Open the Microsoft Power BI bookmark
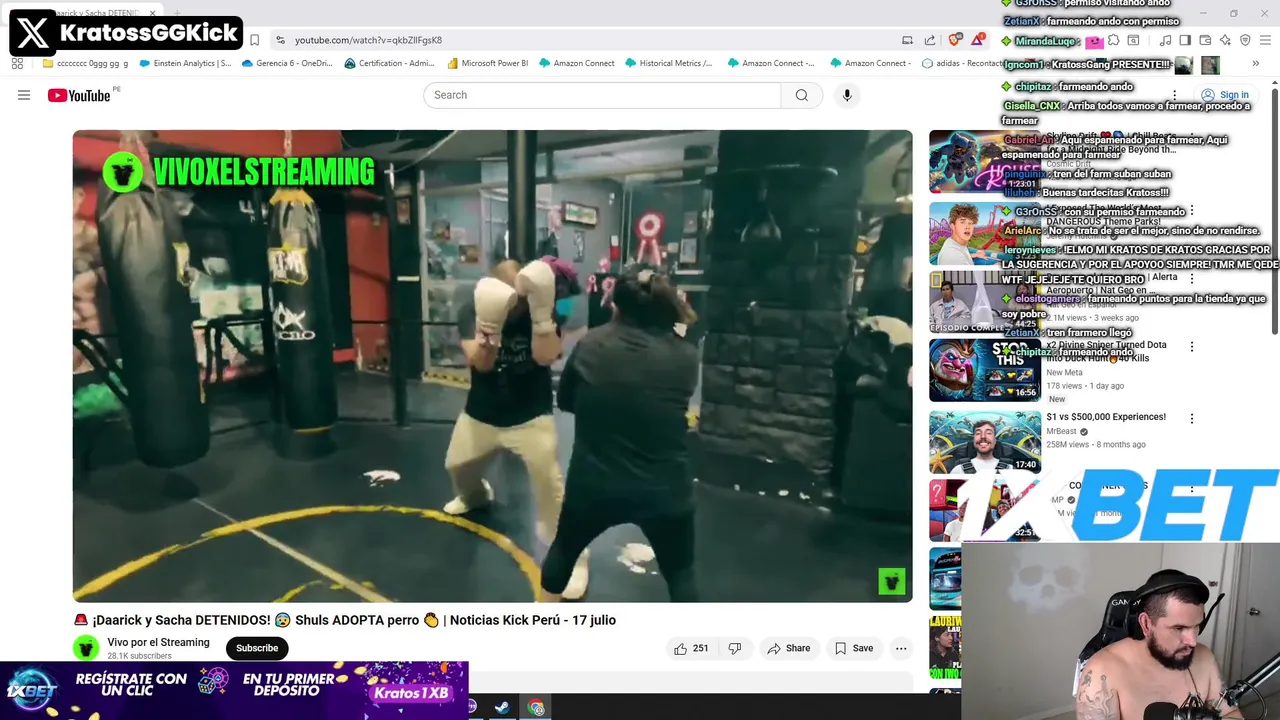Image resolution: width=1280 pixels, height=720 pixels. [488, 63]
